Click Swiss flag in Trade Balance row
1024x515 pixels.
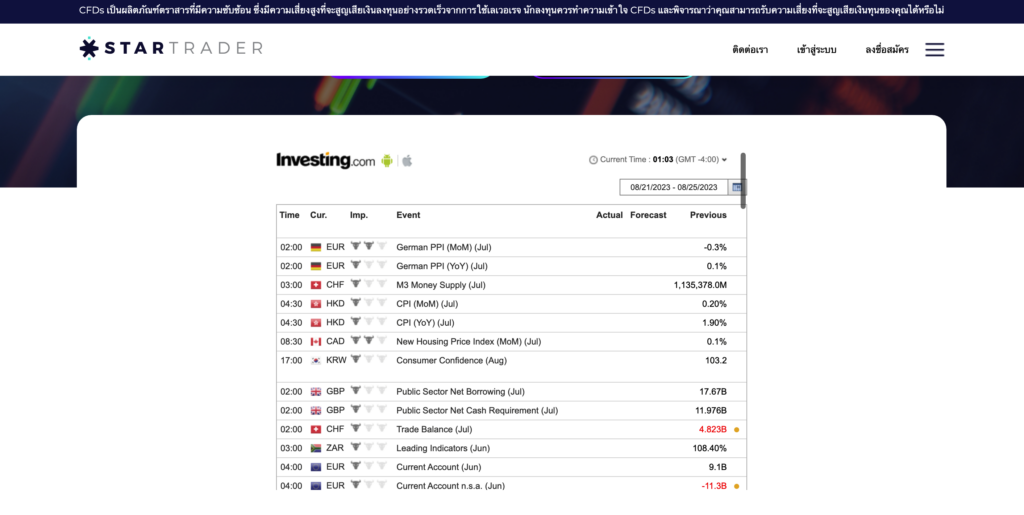[316, 429]
